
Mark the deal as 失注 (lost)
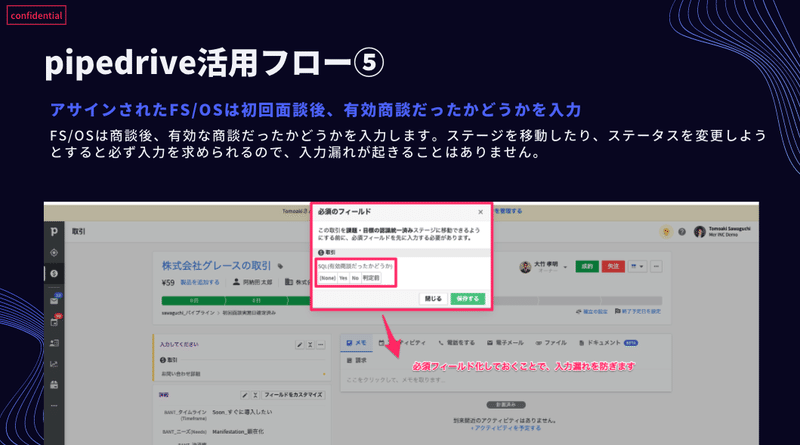(613, 266)
